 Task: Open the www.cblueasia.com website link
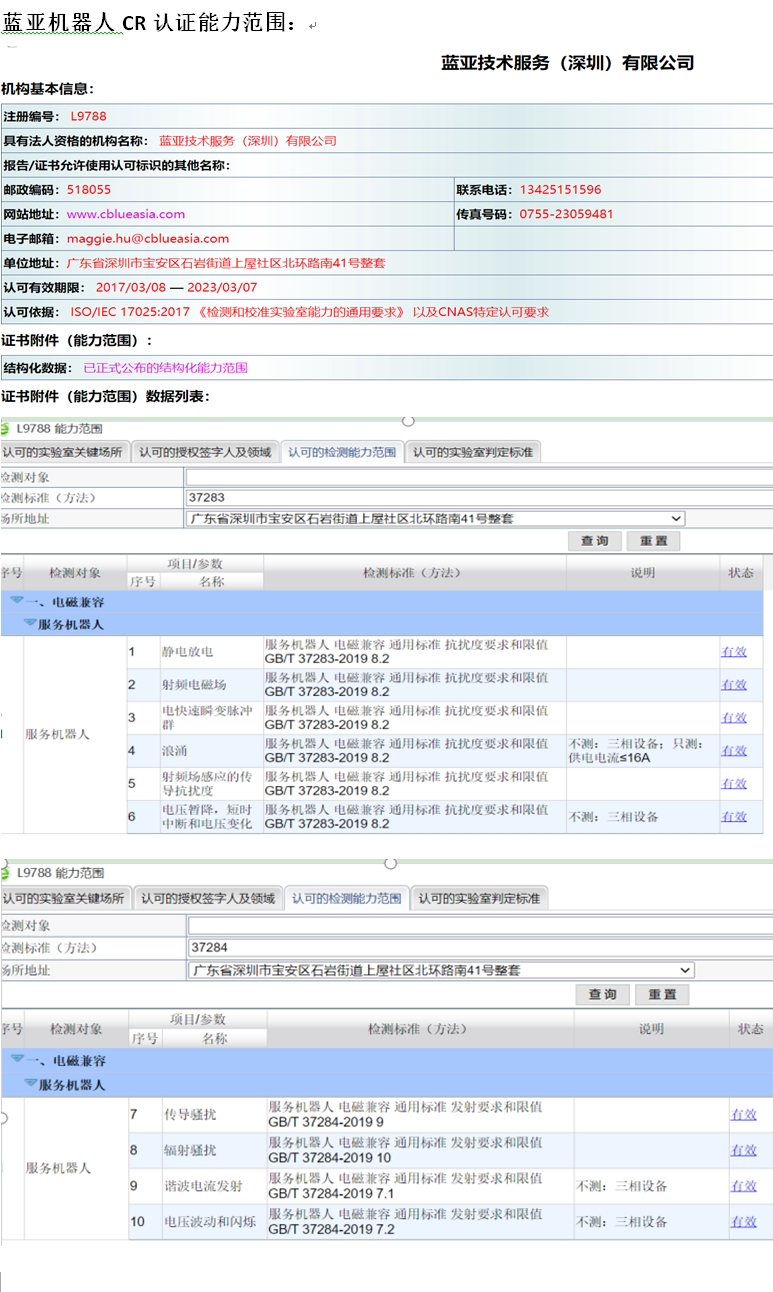[126, 214]
